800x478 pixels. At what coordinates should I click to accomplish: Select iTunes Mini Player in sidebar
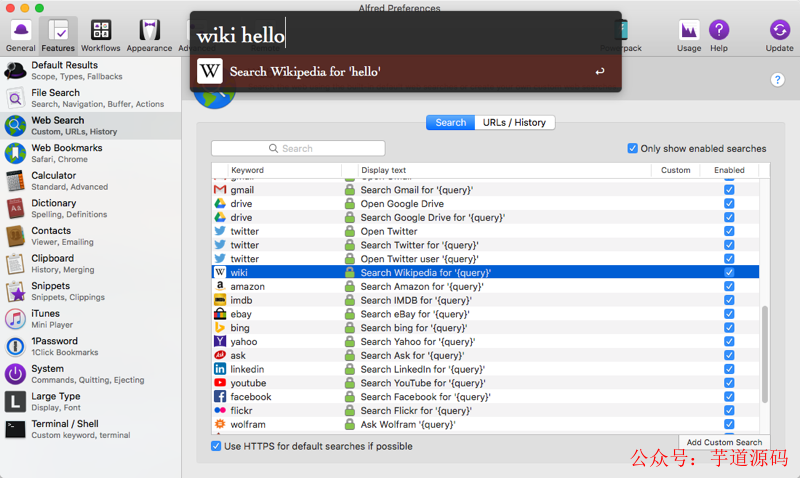91,318
